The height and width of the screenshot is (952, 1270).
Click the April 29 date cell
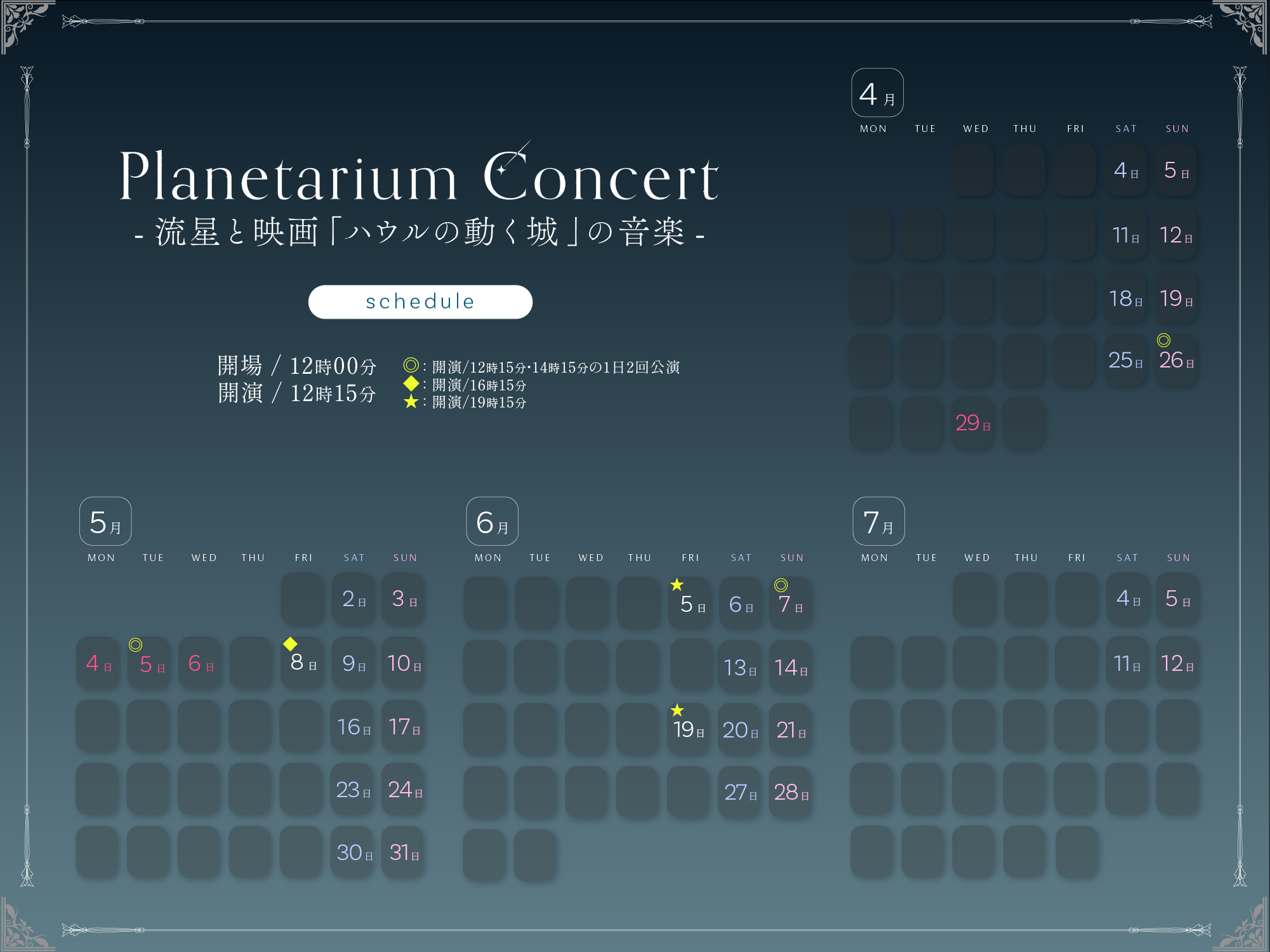pos(972,423)
